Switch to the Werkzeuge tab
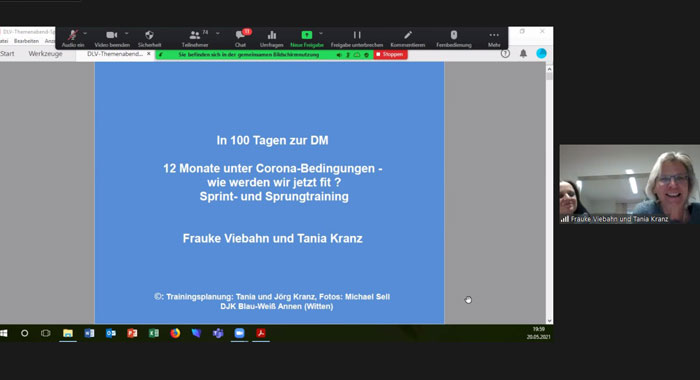 [46, 54]
